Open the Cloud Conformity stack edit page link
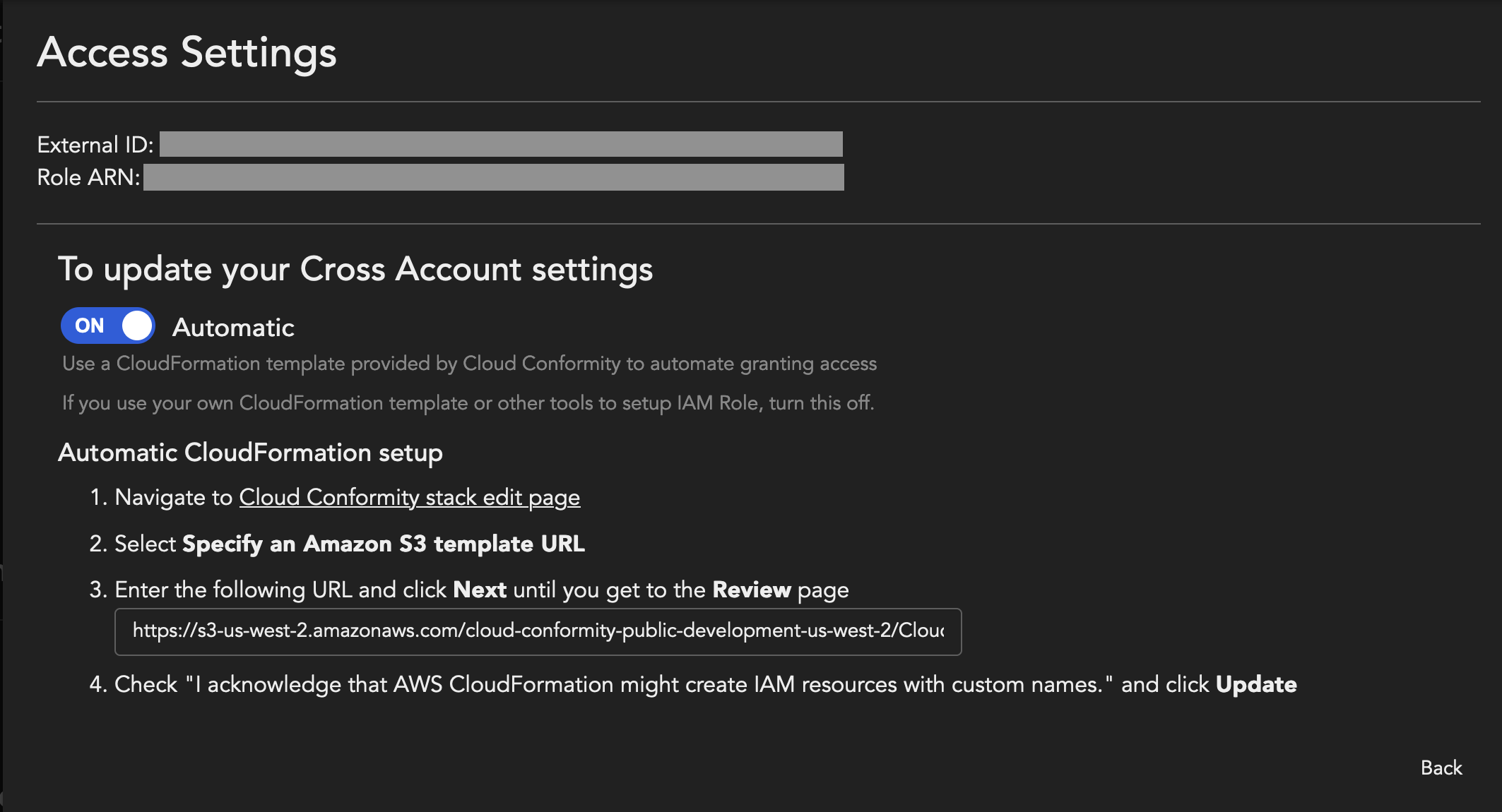The height and width of the screenshot is (812, 1502). click(x=409, y=498)
